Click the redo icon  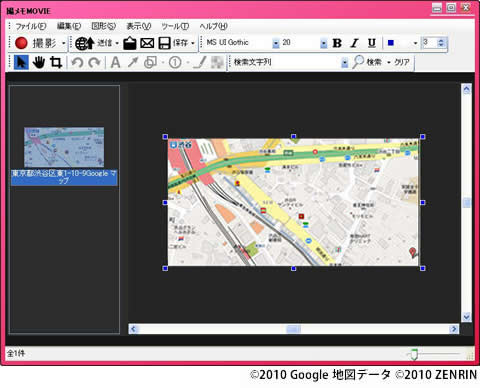tap(94, 62)
